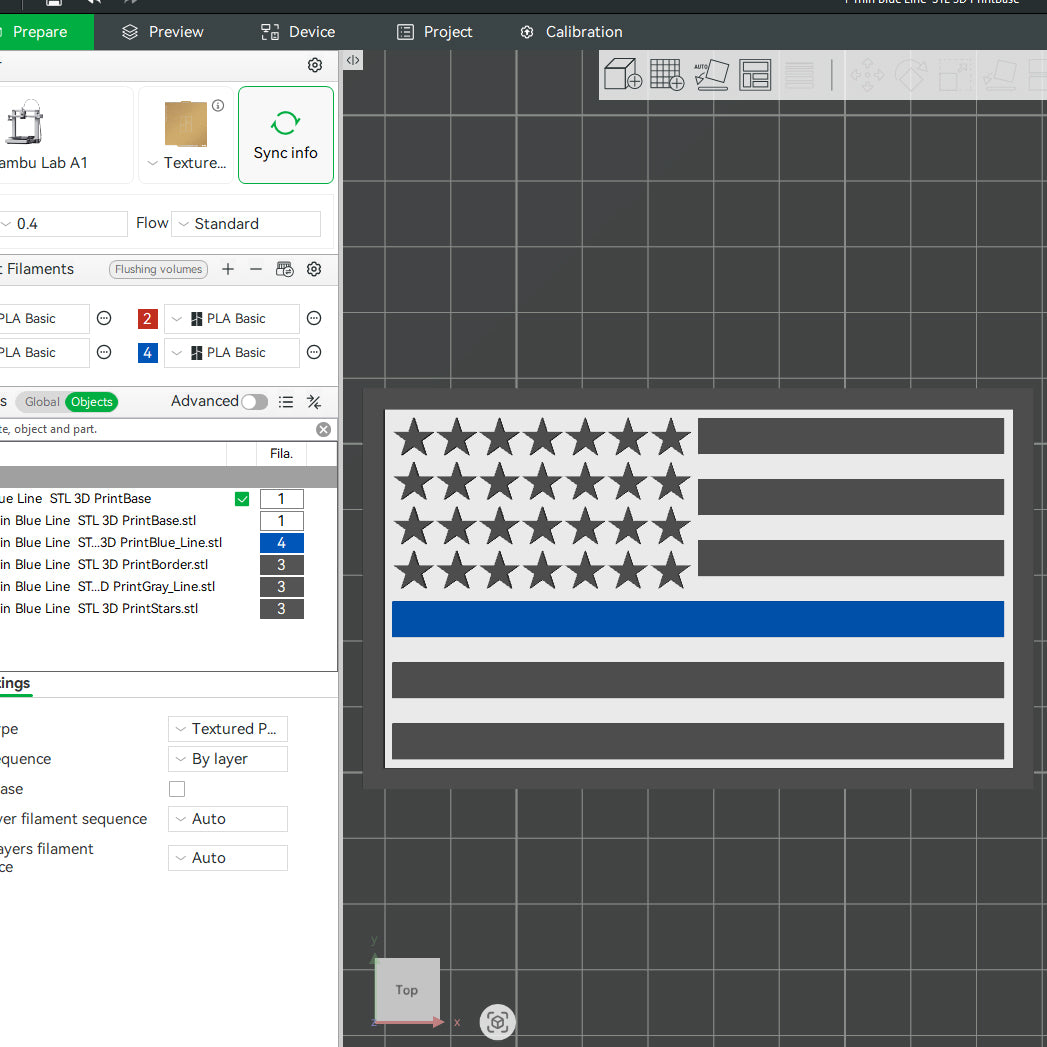Open the Calibration tab
1047x1047 pixels.
[x=571, y=32]
